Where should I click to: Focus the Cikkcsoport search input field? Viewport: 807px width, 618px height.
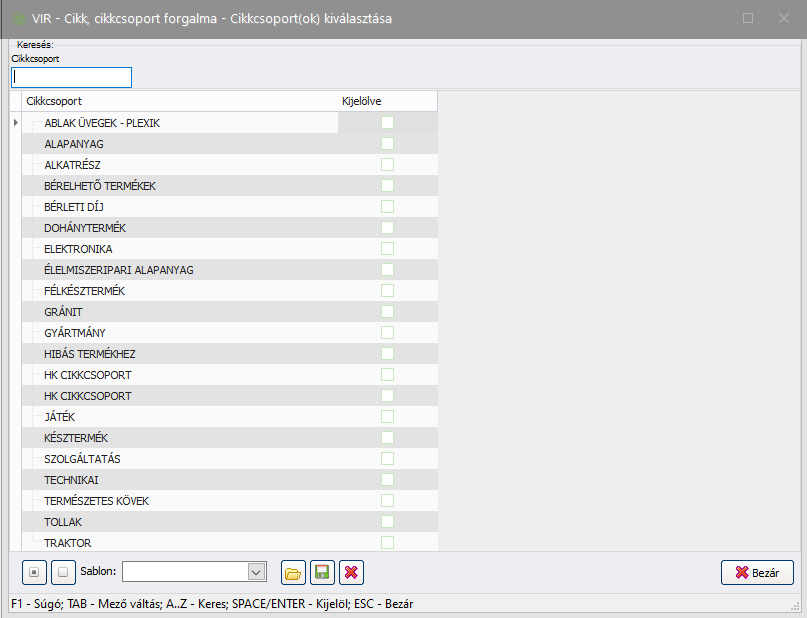[x=71, y=78]
